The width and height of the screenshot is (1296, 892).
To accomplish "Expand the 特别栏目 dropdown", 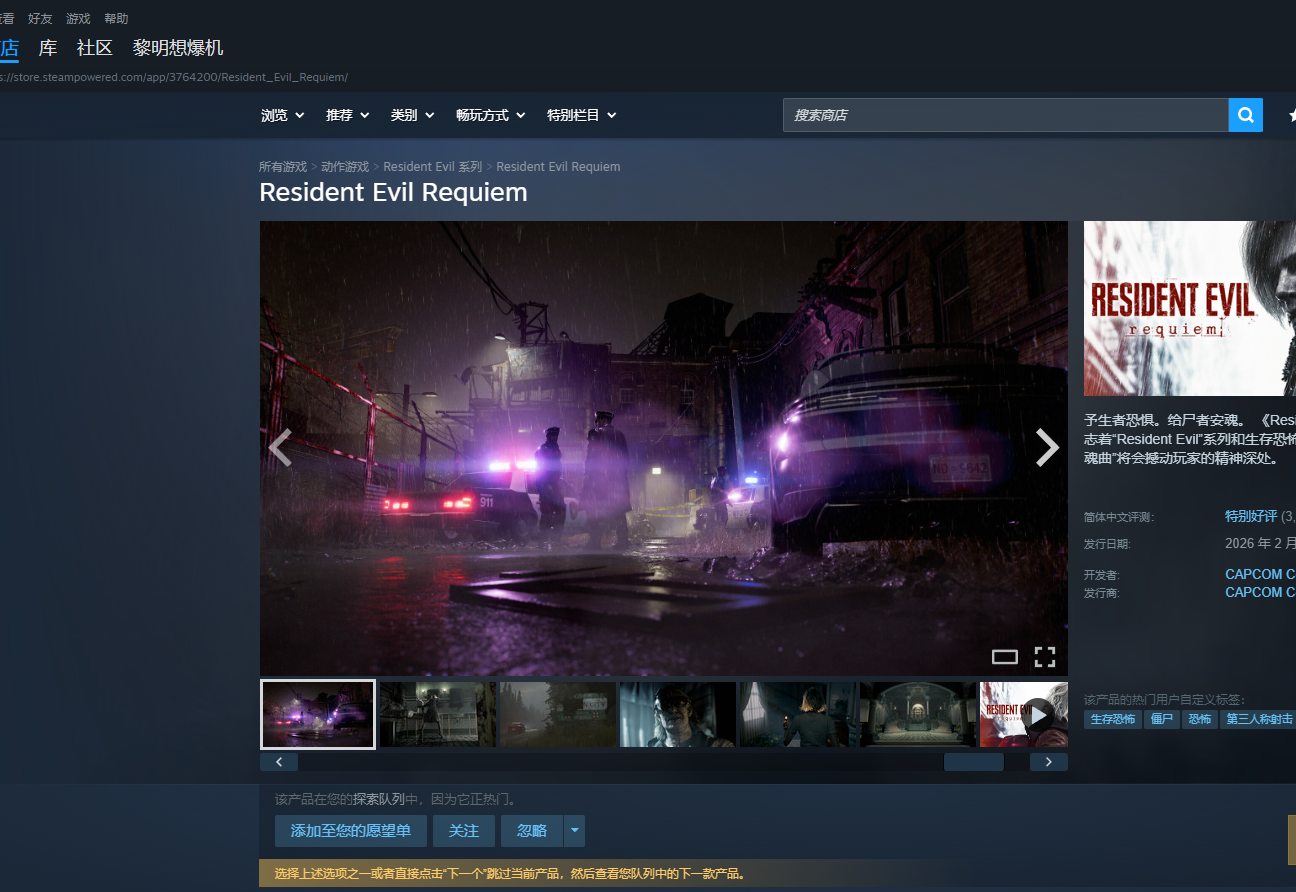I will [581, 115].
